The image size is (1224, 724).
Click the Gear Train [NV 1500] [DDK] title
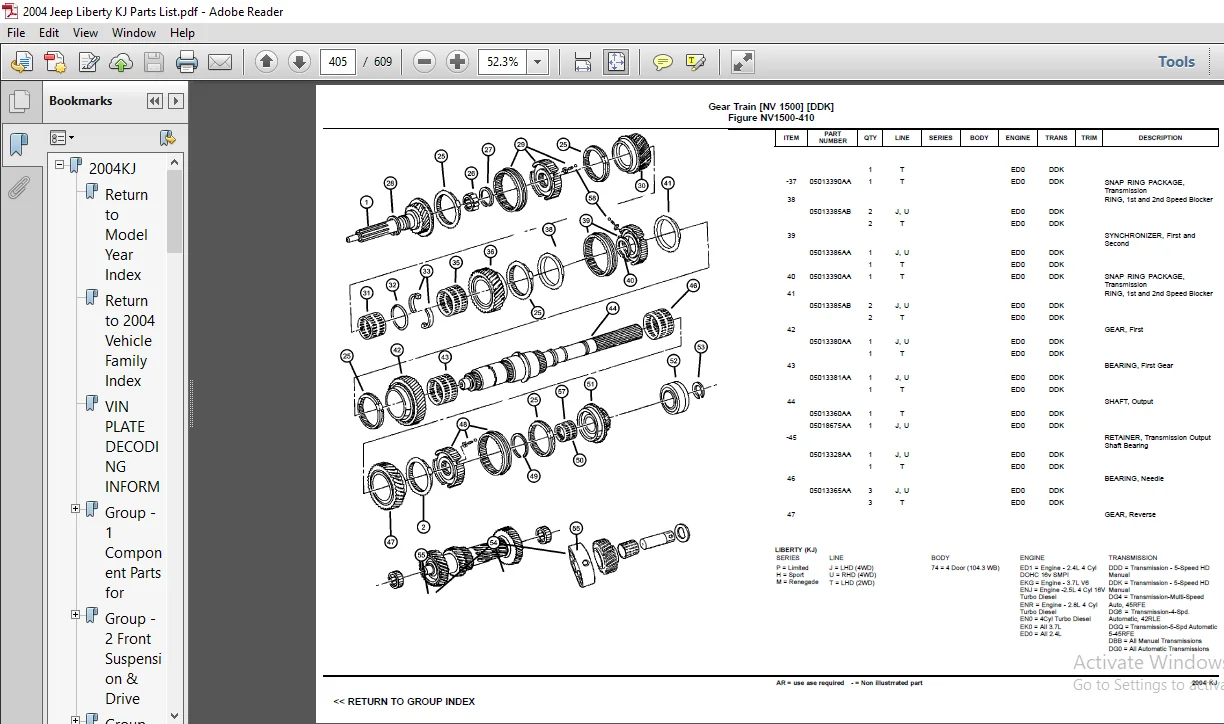point(770,107)
